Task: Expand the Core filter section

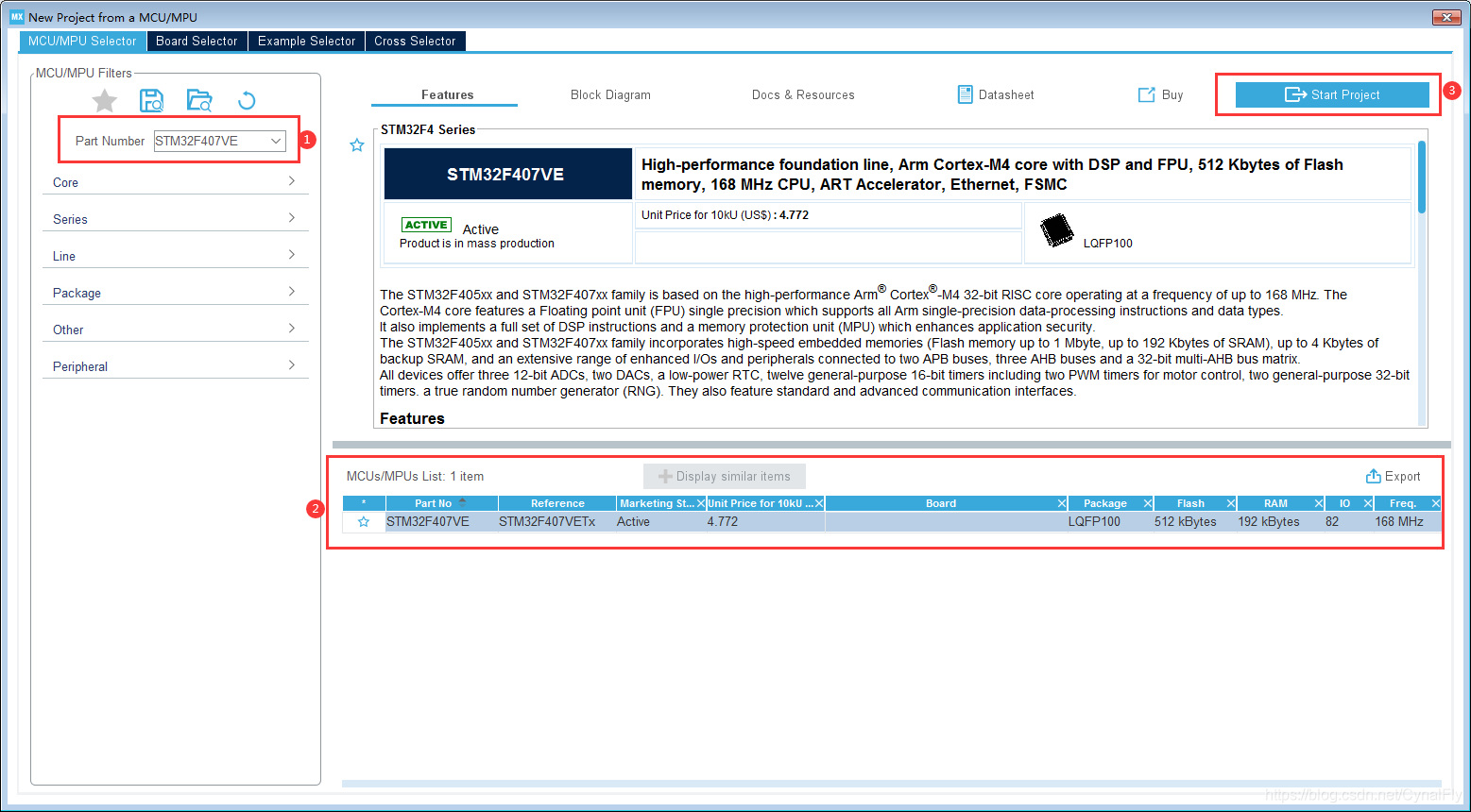Action: pyautogui.click(x=175, y=181)
